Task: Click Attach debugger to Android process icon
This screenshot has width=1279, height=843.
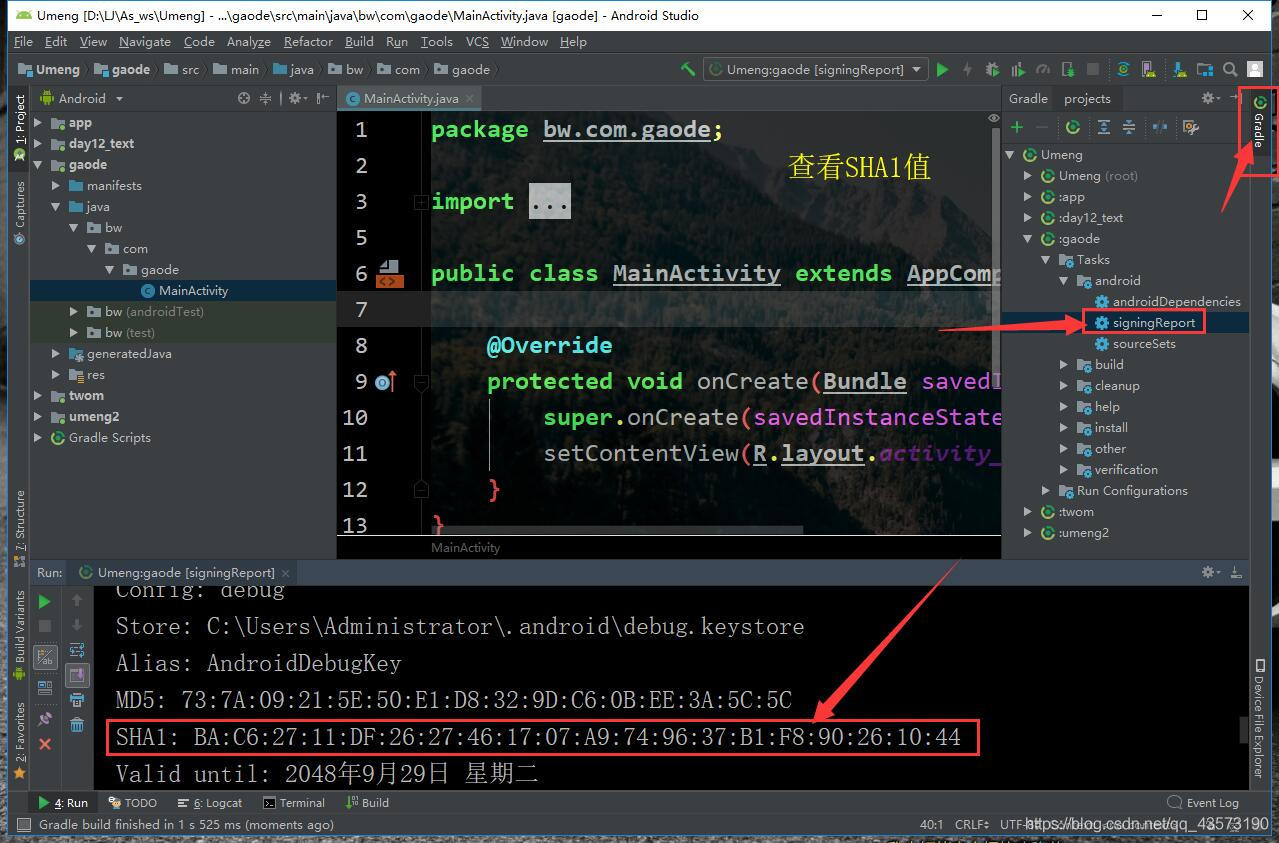Action: click(x=1068, y=69)
